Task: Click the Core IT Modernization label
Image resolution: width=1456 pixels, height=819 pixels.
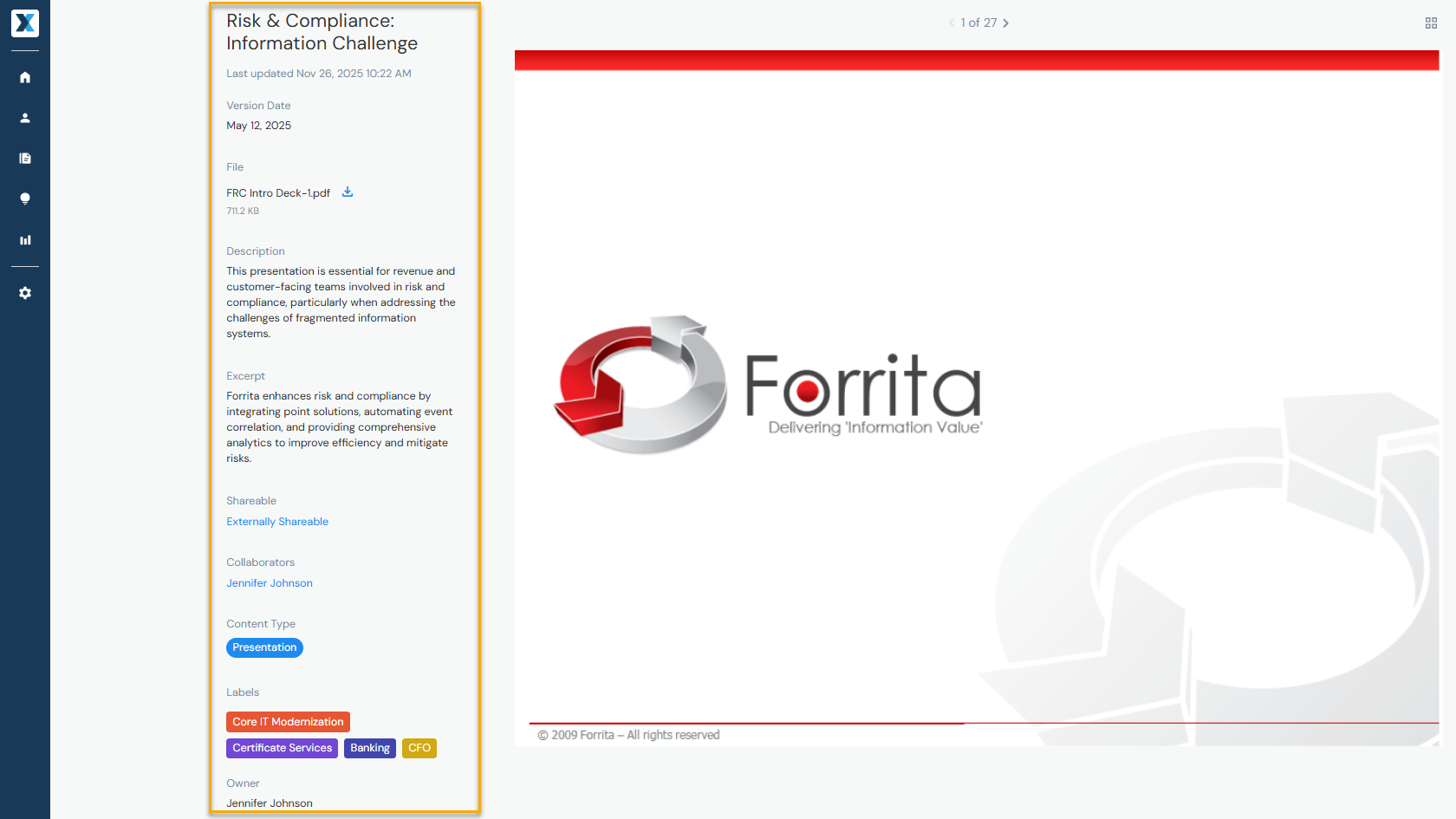Action: click(x=288, y=722)
